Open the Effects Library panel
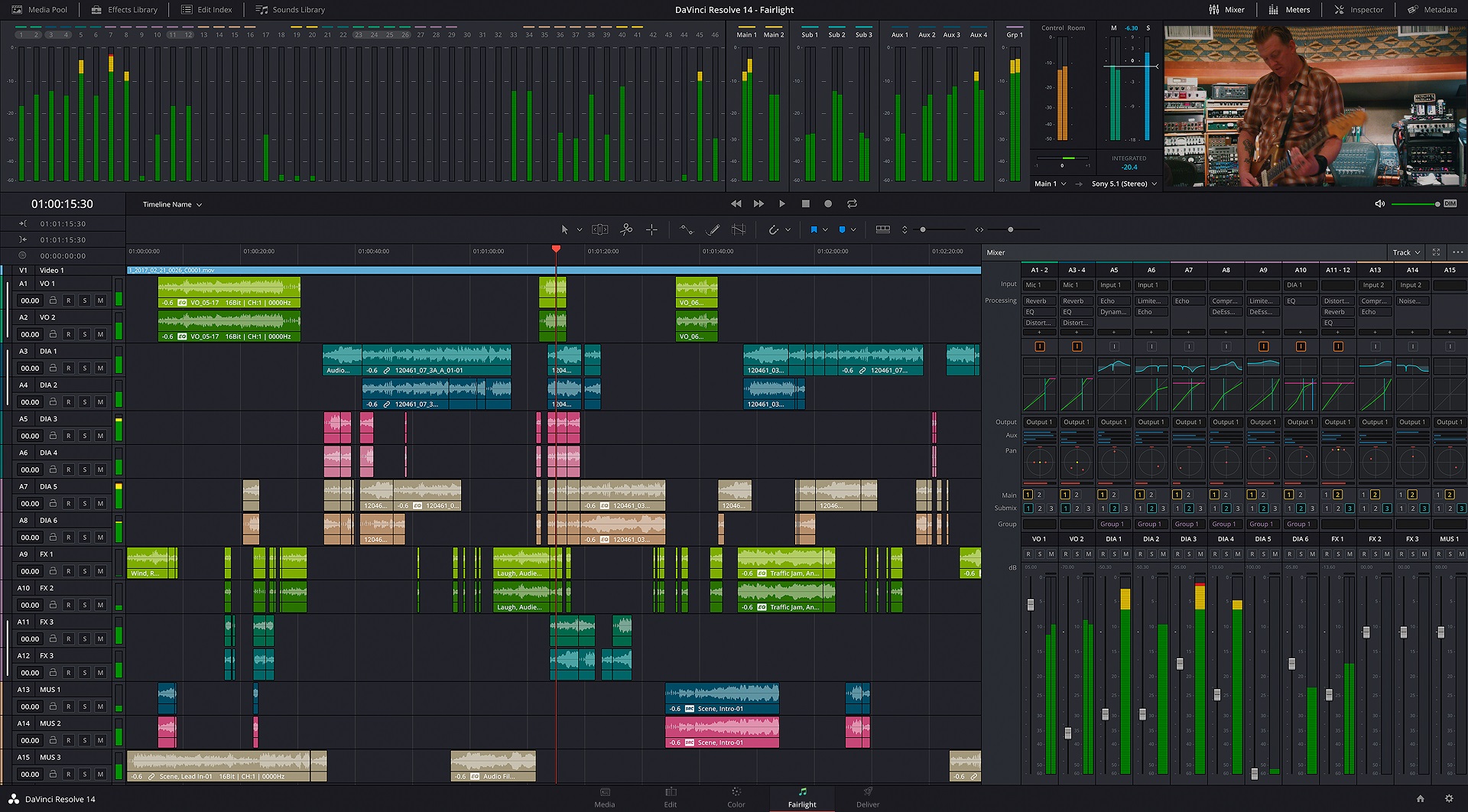The width and height of the screenshot is (1468, 812). [125, 10]
